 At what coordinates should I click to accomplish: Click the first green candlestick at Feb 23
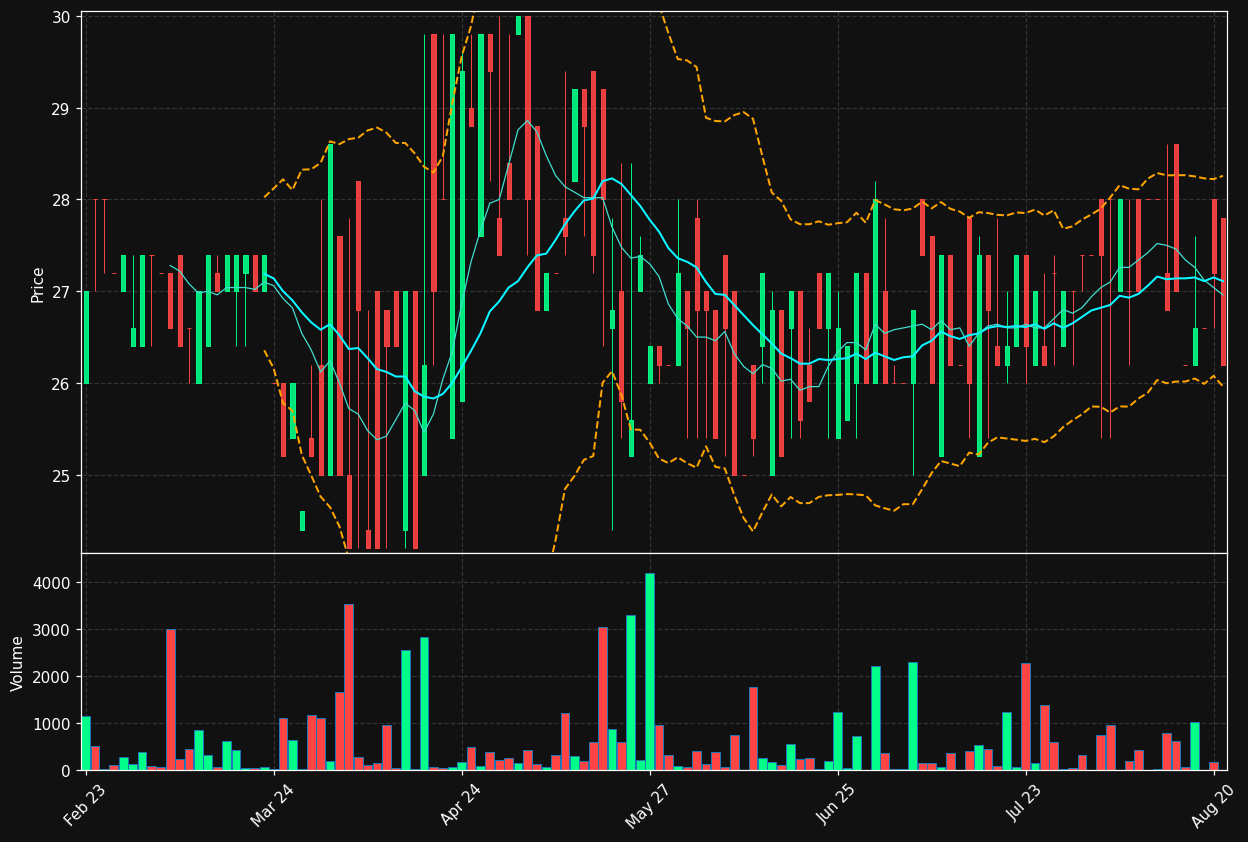tap(86, 338)
